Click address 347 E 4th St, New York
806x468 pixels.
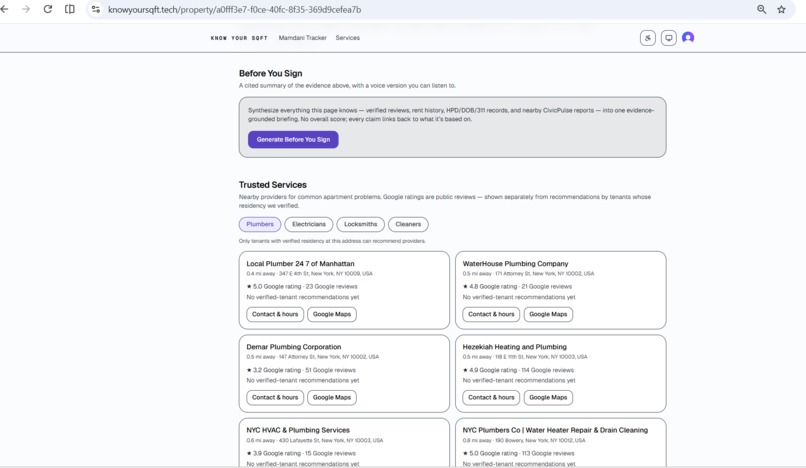point(326,274)
